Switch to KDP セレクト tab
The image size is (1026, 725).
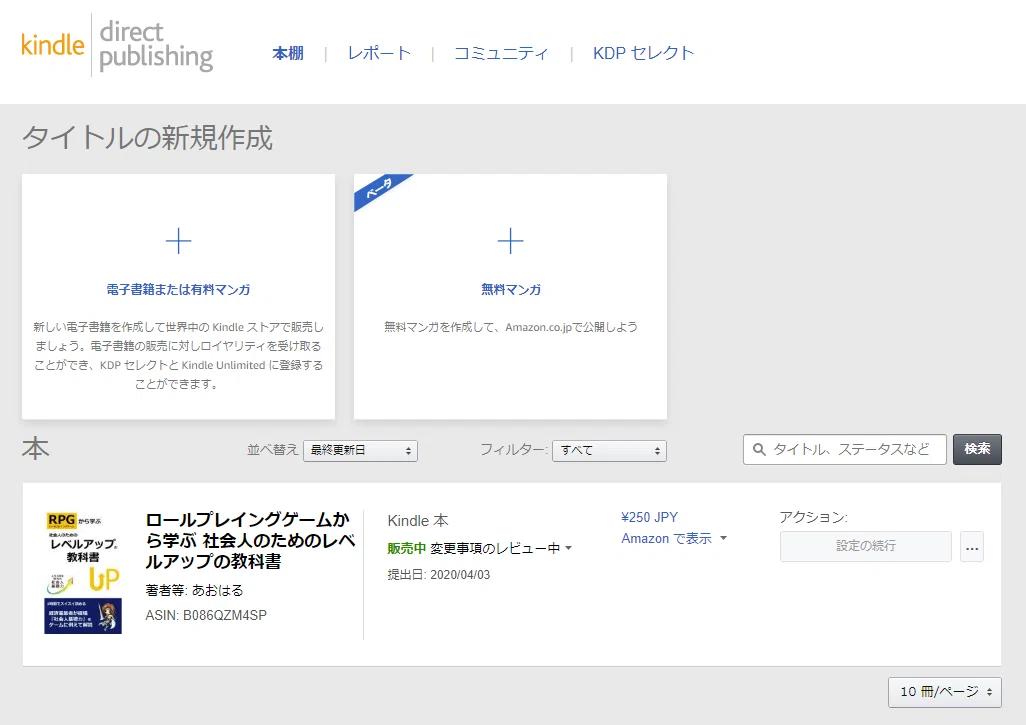coord(643,53)
